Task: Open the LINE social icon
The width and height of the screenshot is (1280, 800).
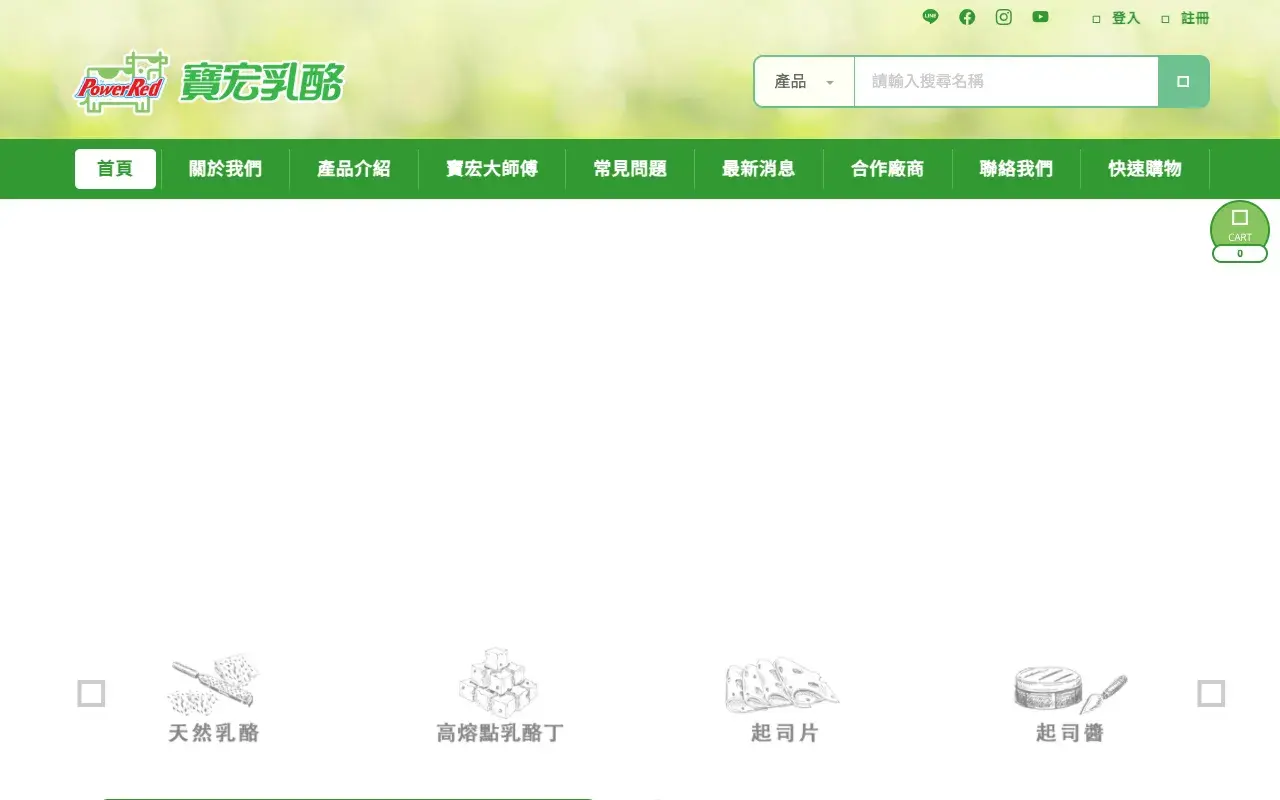Action: [930, 17]
